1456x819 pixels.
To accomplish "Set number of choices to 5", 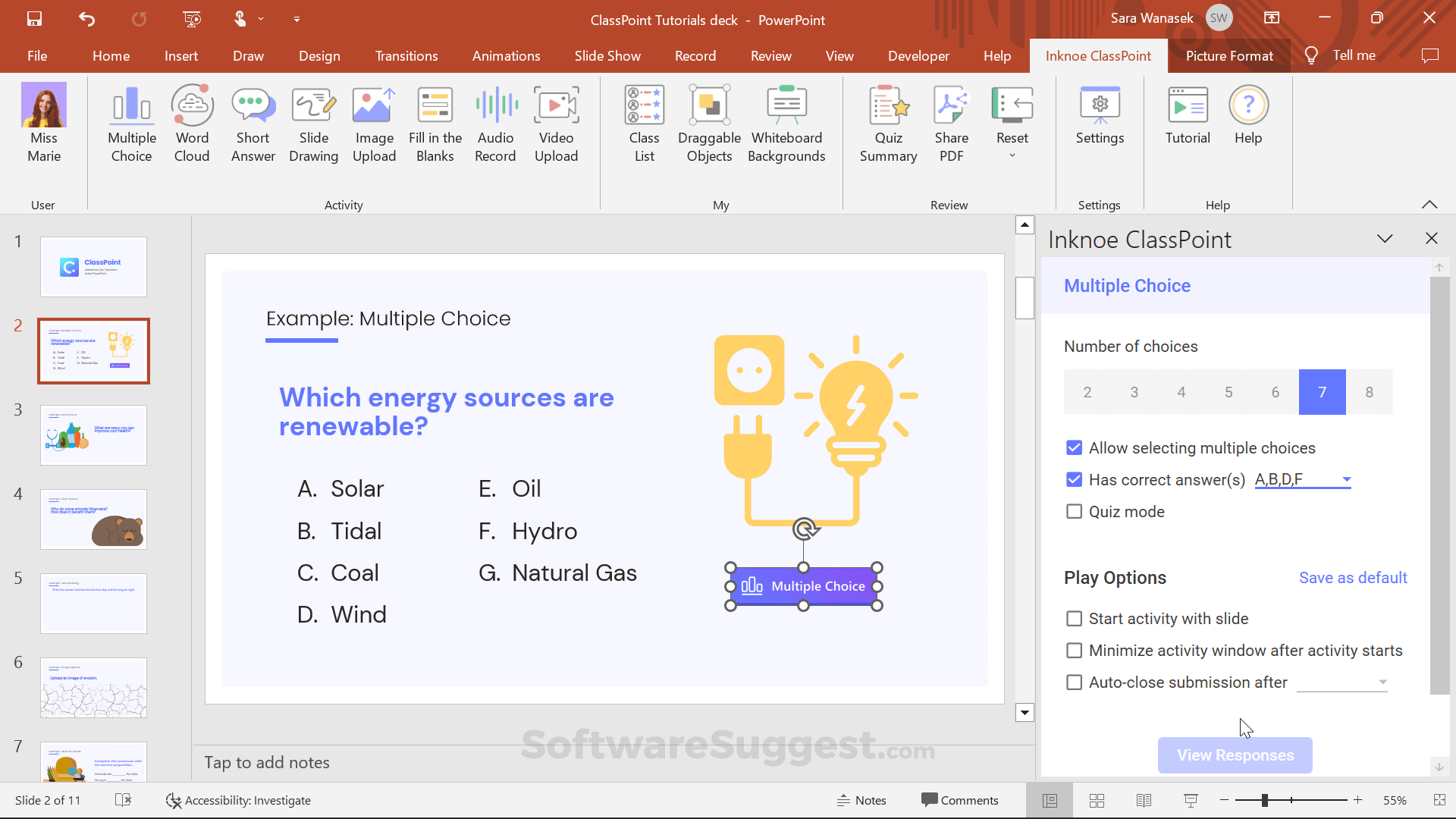I will coord(1228,391).
